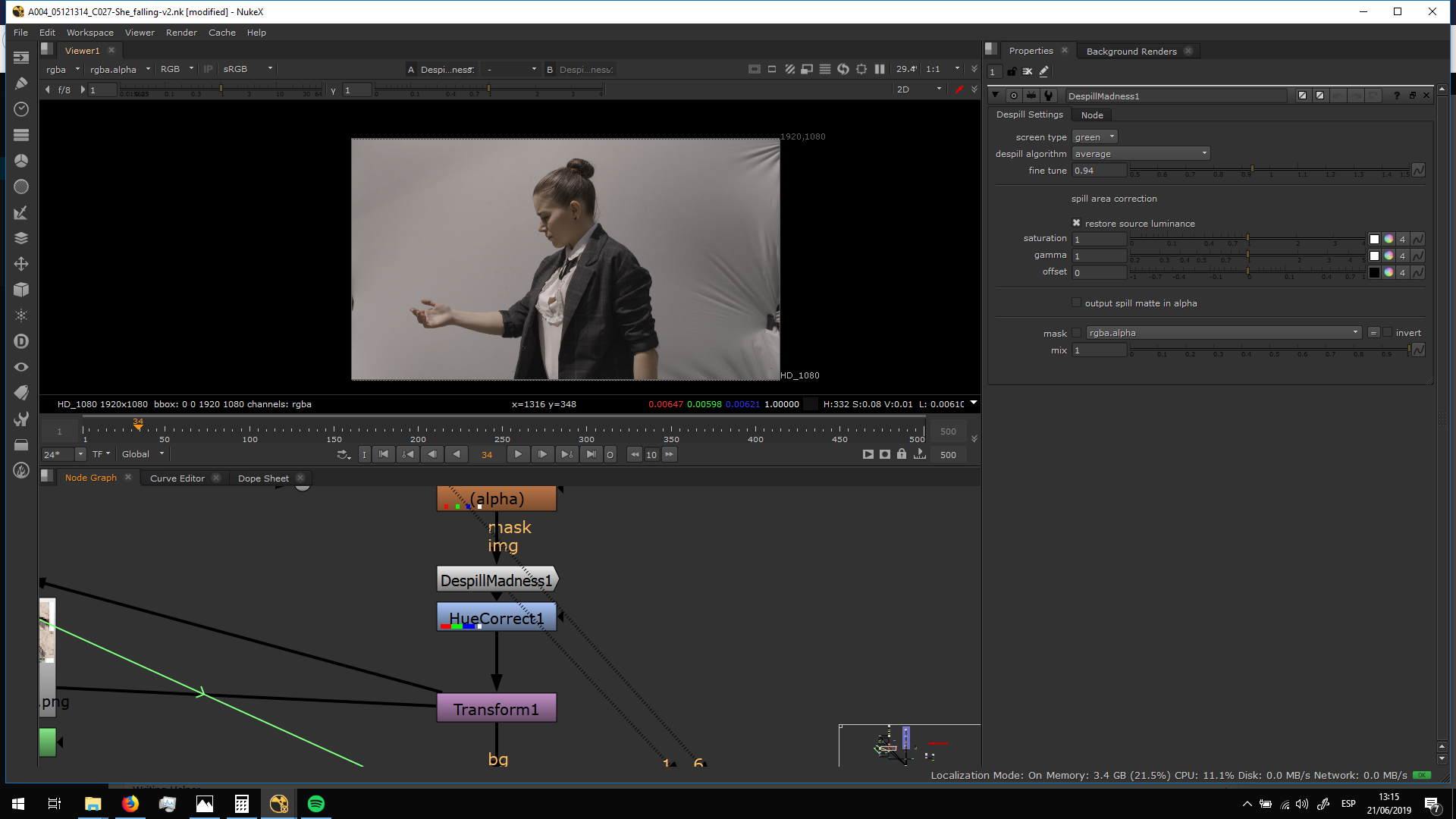
Task: Select the Transform1 node
Action: pos(496,709)
